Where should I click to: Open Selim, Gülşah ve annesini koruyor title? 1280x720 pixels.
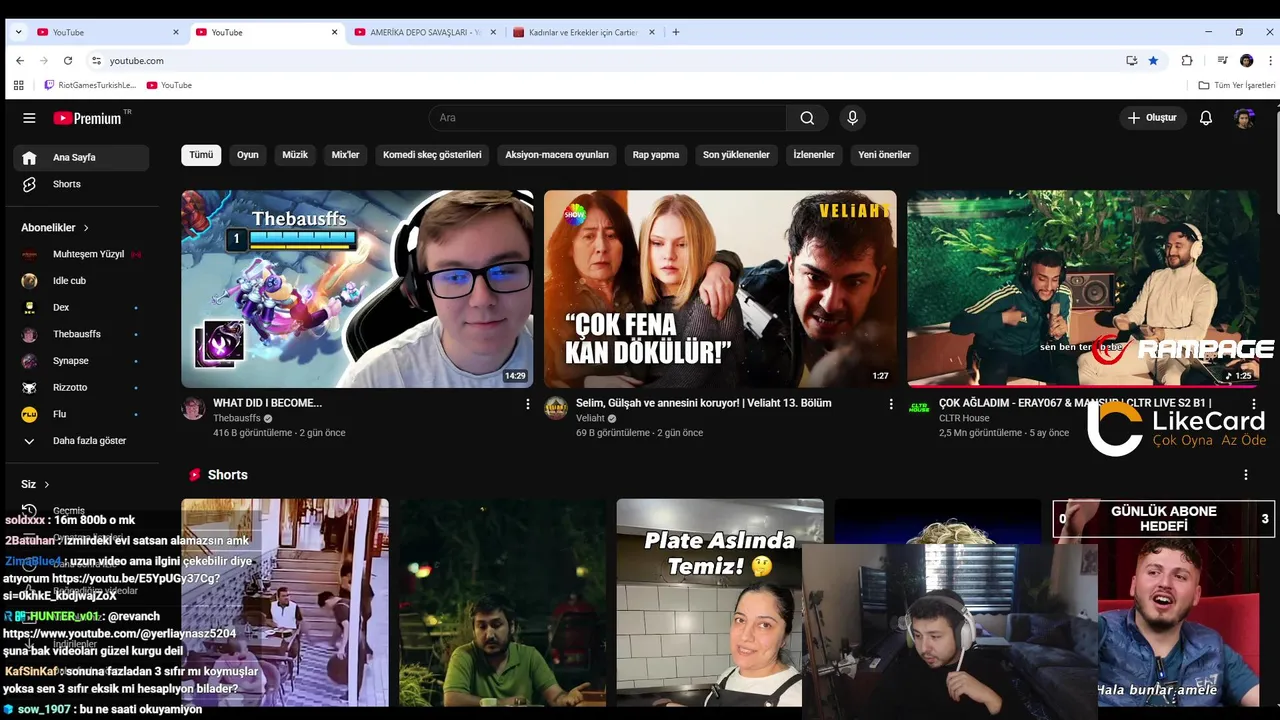click(703, 403)
